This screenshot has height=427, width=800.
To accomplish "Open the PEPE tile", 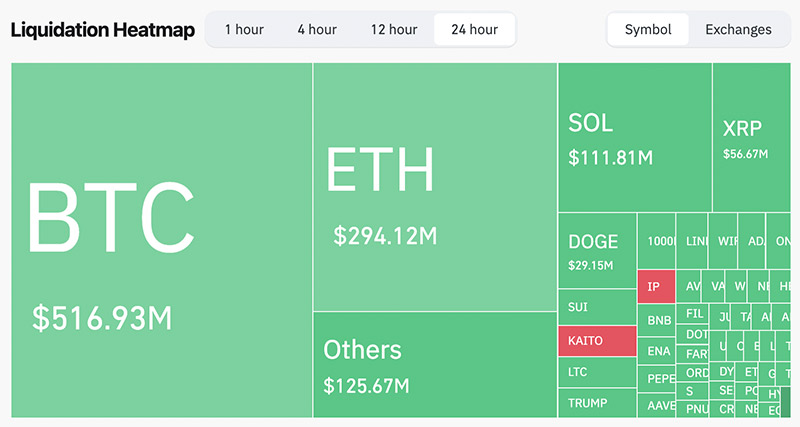I will 656,379.
